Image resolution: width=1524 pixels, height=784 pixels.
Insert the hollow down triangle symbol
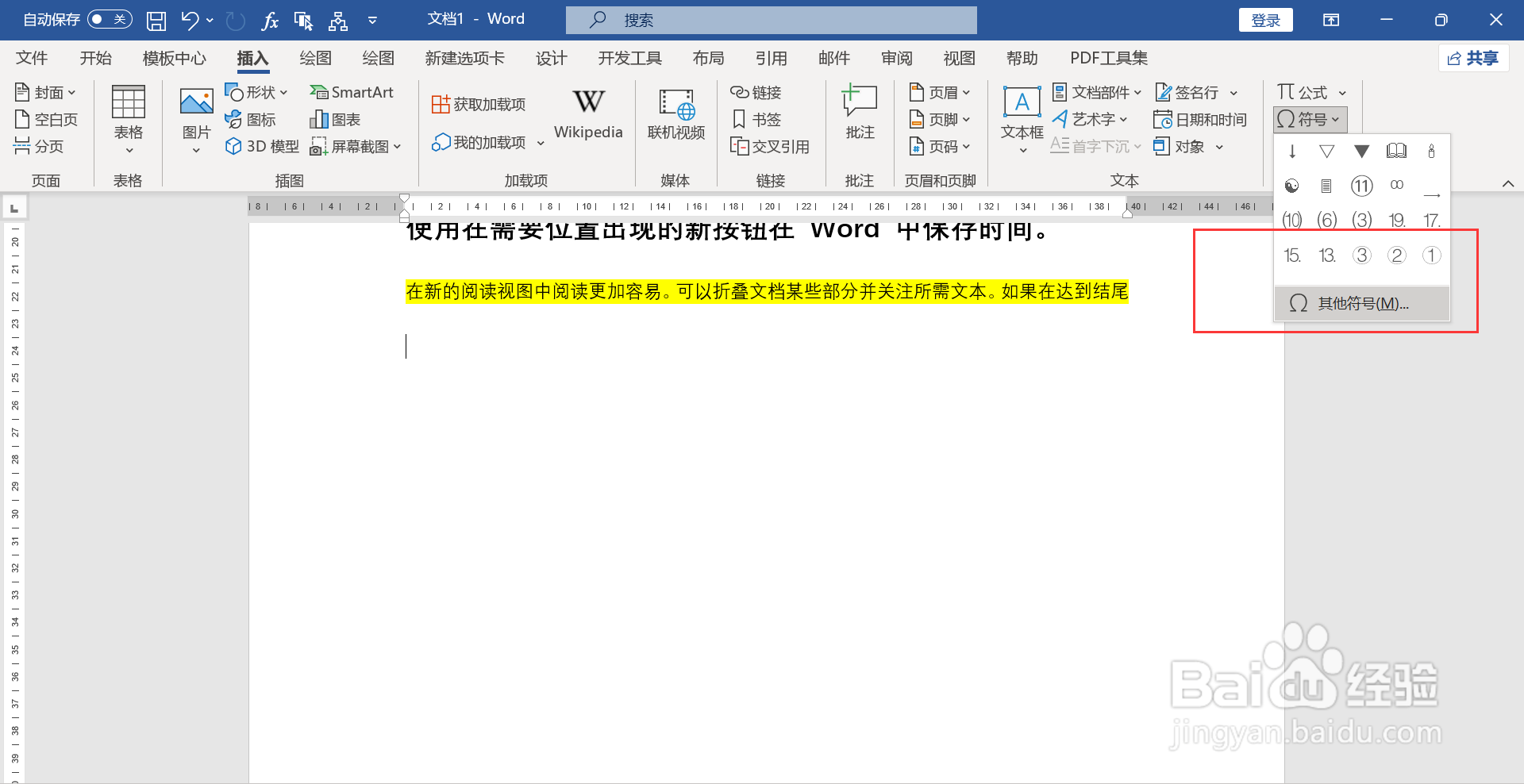click(x=1326, y=151)
